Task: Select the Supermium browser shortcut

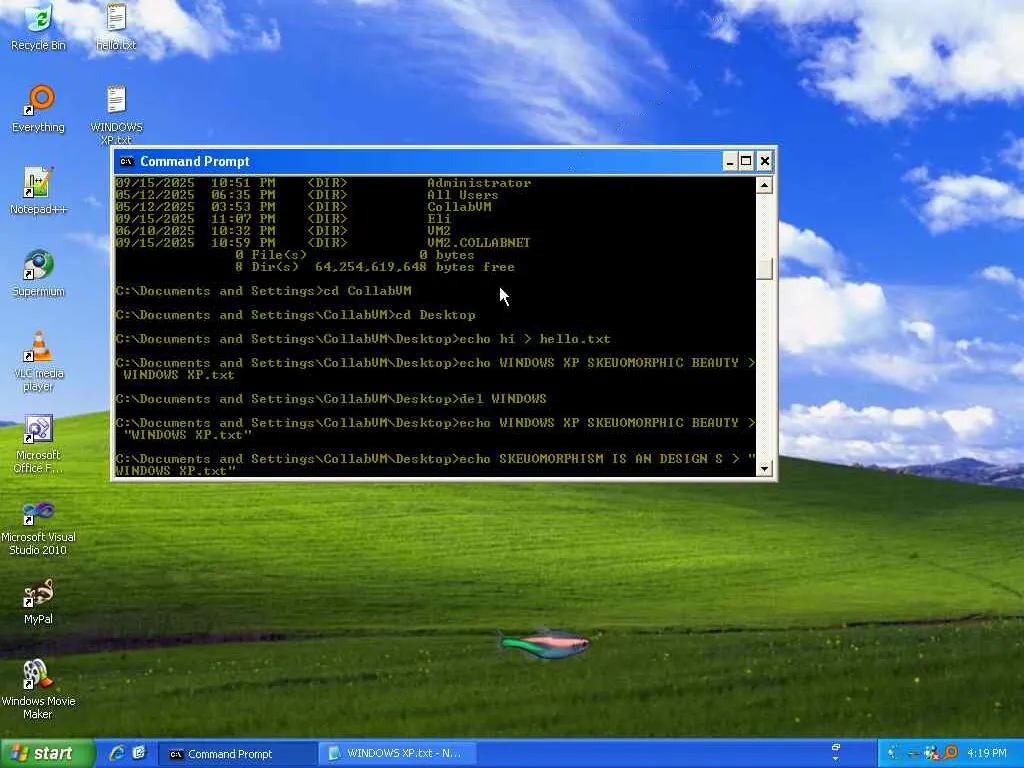Action: pos(38,273)
